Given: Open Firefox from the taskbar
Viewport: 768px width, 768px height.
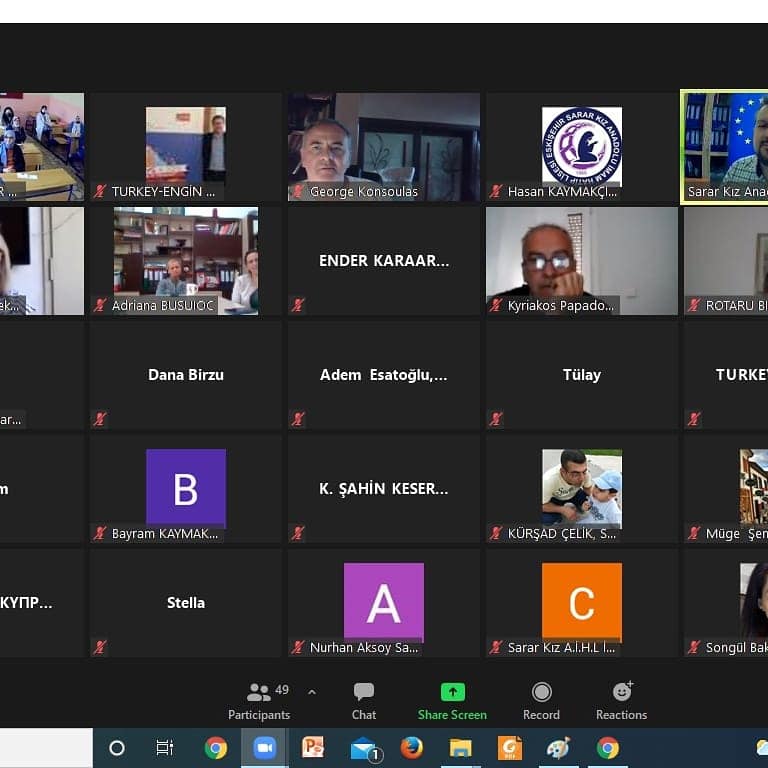Looking at the screenshot, I should (411, 748).
